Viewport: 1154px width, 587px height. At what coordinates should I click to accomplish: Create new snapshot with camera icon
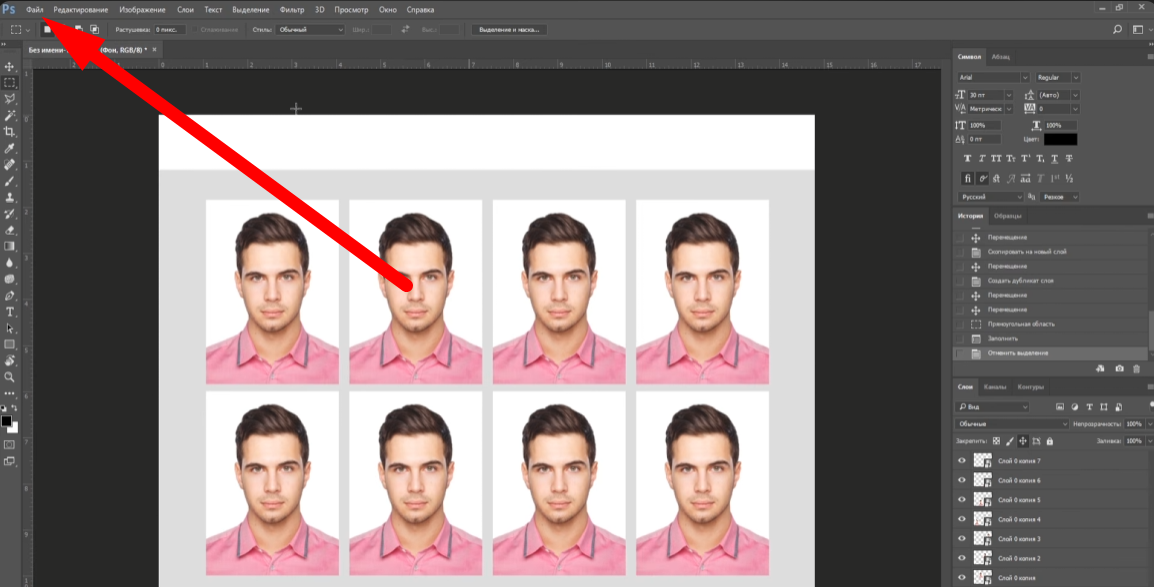click(x=1119, y=369)
